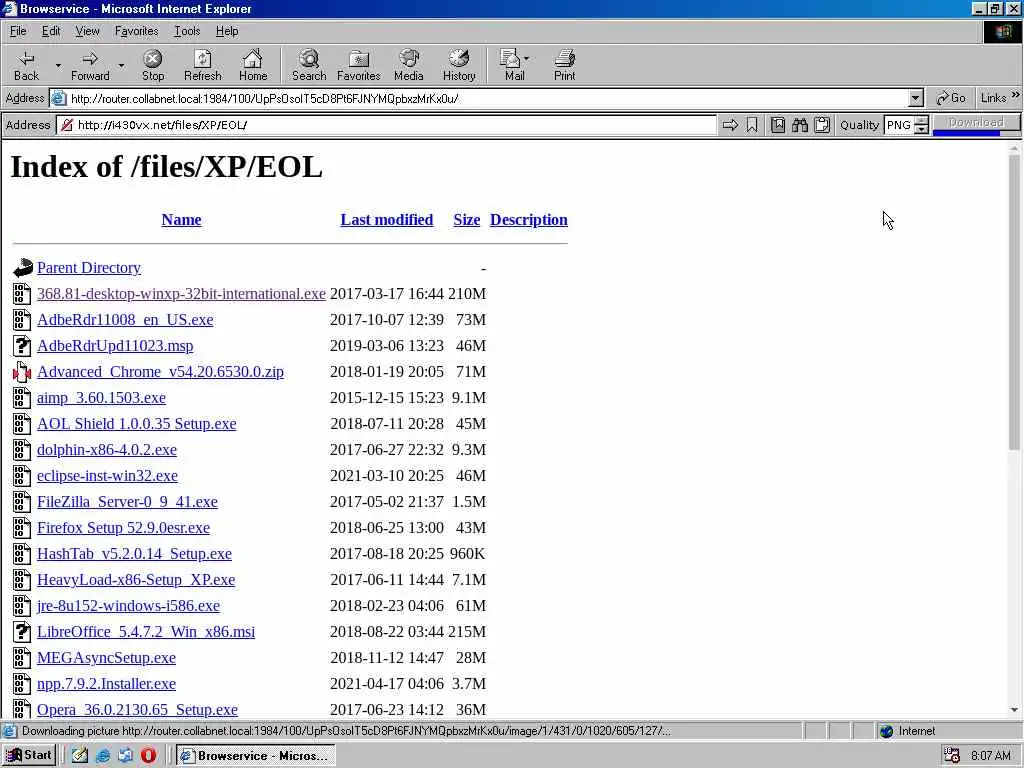This screenshot has width=1024, height=768.
Task: Click the Go button
Action: [951, 98]
